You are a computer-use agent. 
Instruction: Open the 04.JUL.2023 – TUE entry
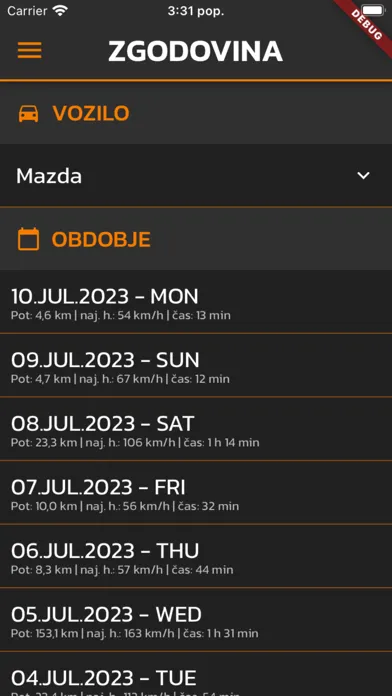(196, 674)
